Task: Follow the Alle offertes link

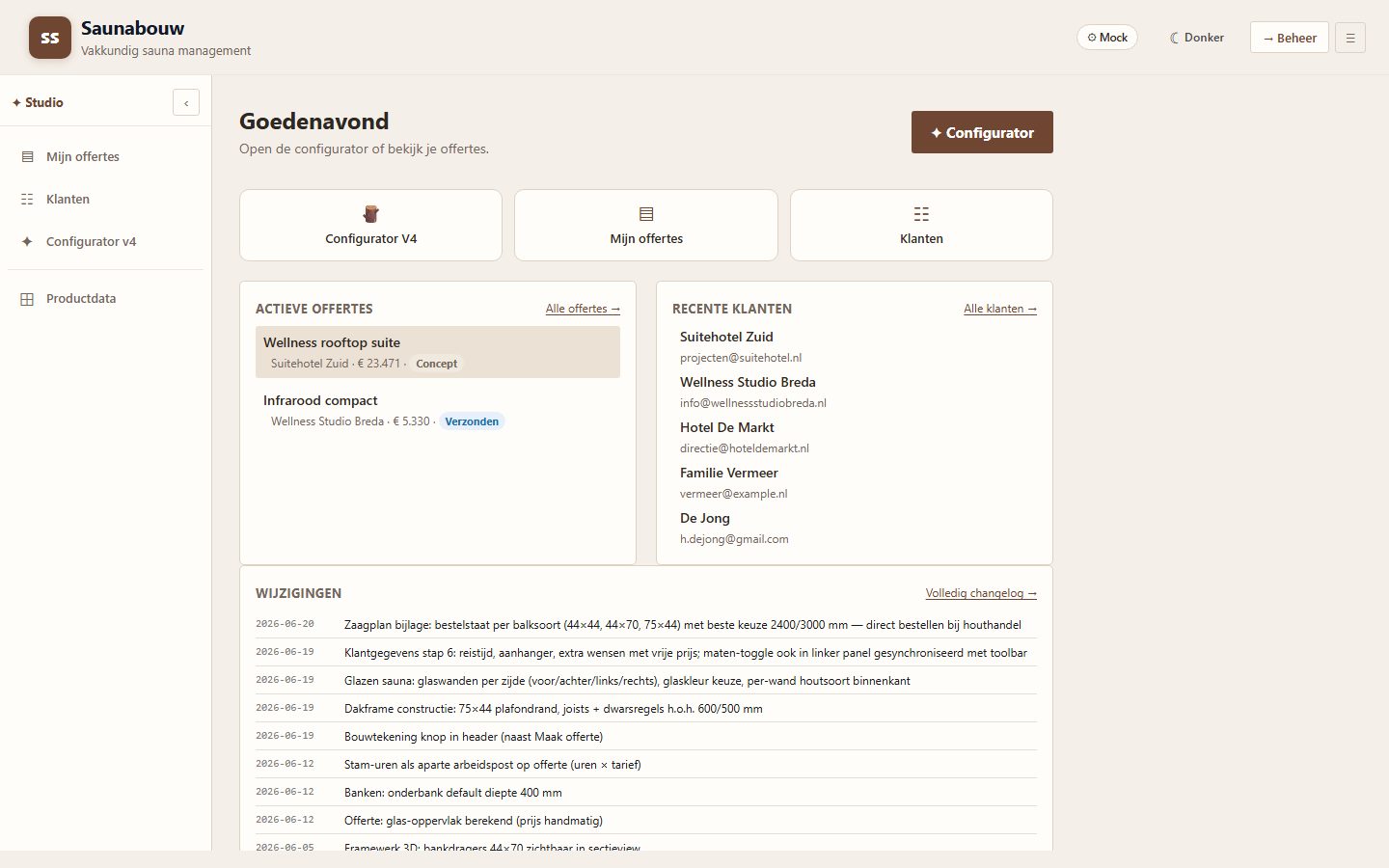Action: click(x=583, y=309)
